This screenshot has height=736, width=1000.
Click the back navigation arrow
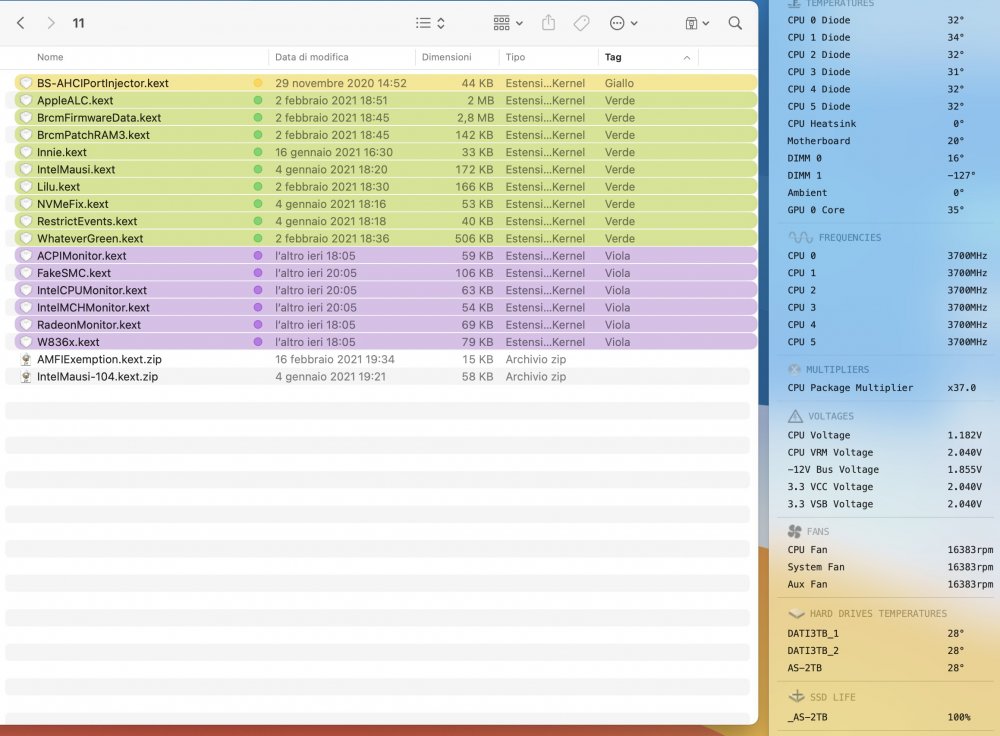coord(20,24)
